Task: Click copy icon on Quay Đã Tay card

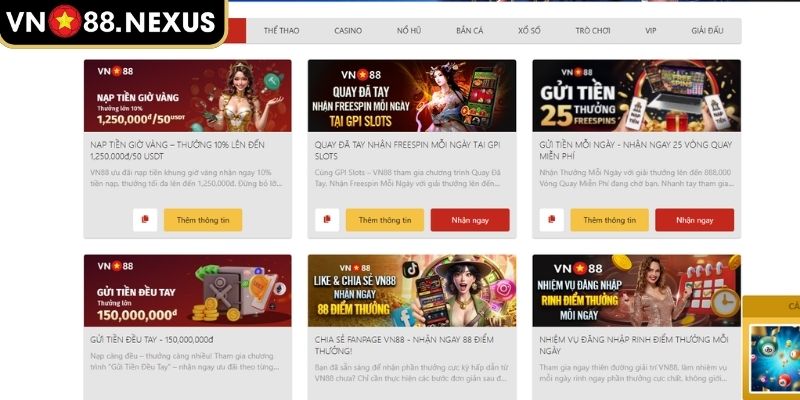Action: tap(327, 220)
